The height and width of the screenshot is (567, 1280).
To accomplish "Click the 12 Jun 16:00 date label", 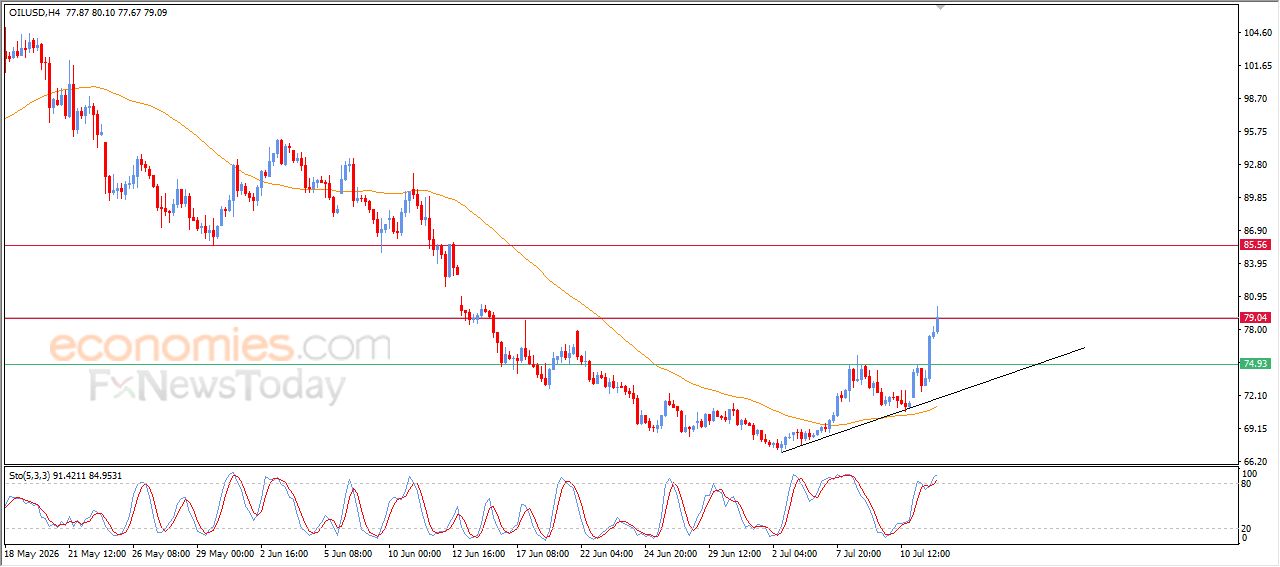I will pyautogui.click(x=476, y=552).
